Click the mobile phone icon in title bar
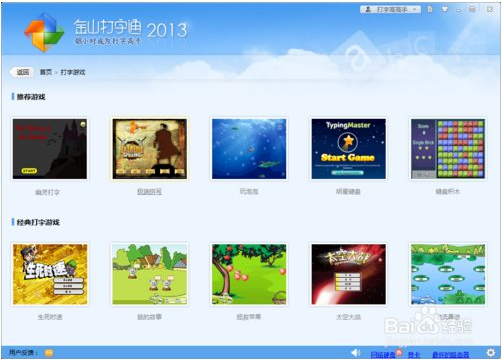The image size is (502, 360). [x=430, y=9]
